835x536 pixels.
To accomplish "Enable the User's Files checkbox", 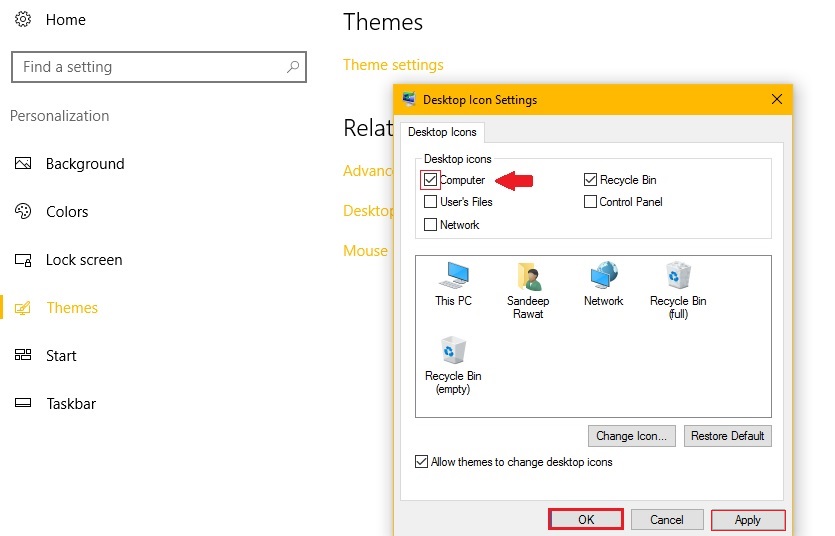I will coord(431,202).
